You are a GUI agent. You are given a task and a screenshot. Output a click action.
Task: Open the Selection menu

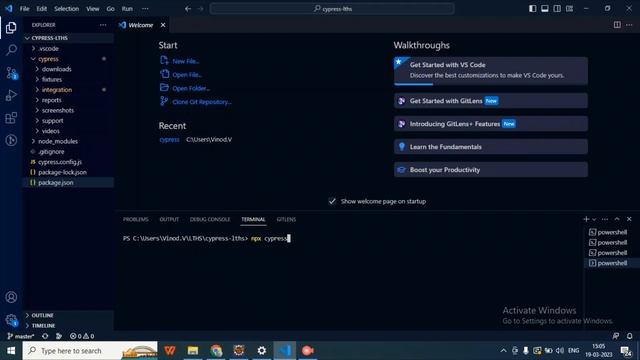click(67, 9)
